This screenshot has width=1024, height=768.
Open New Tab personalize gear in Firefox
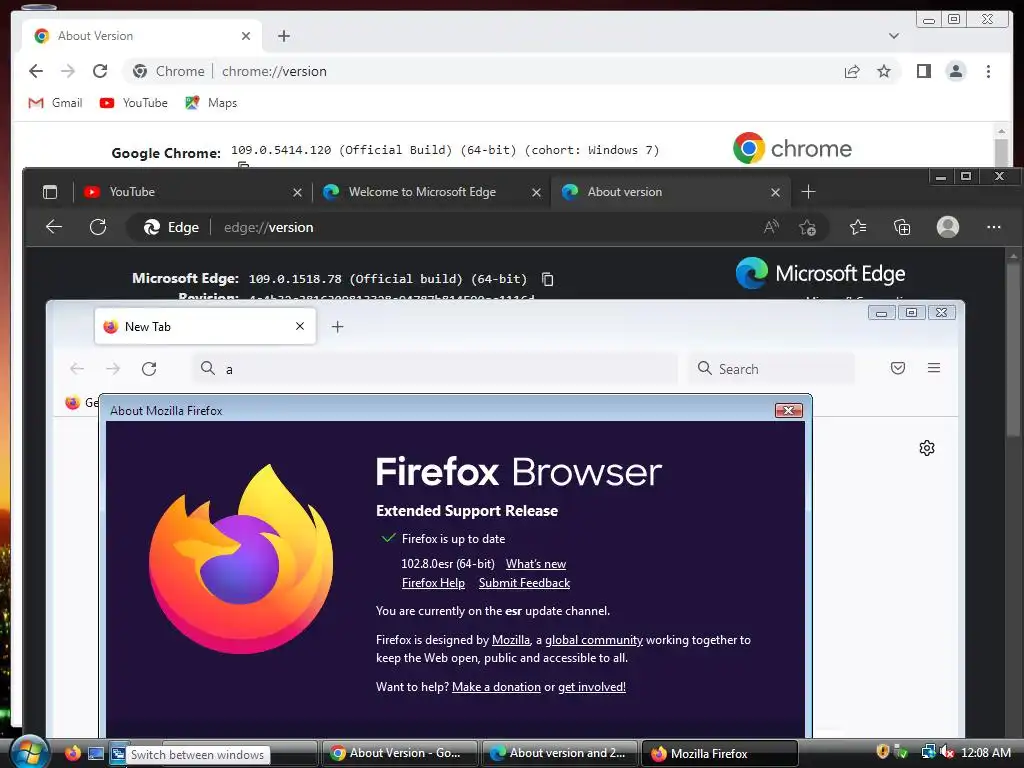click(x=927, y=448)
